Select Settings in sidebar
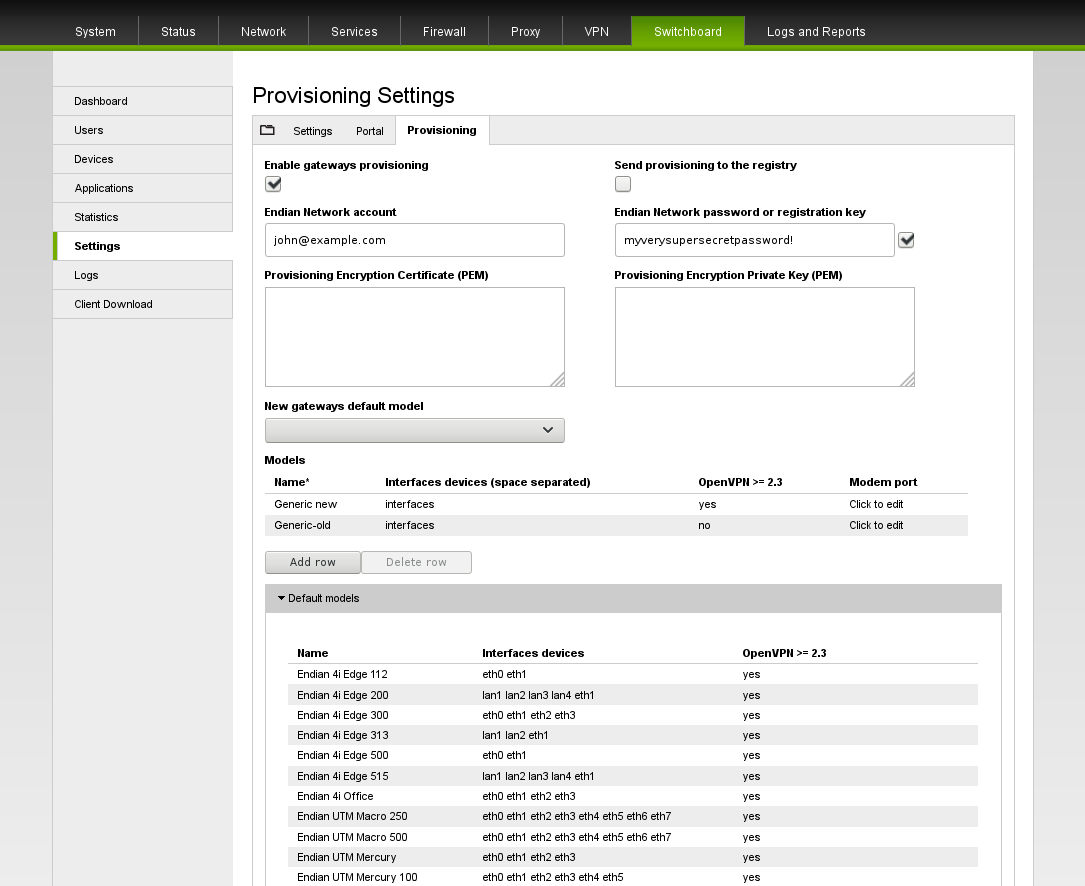 [143, 246]
